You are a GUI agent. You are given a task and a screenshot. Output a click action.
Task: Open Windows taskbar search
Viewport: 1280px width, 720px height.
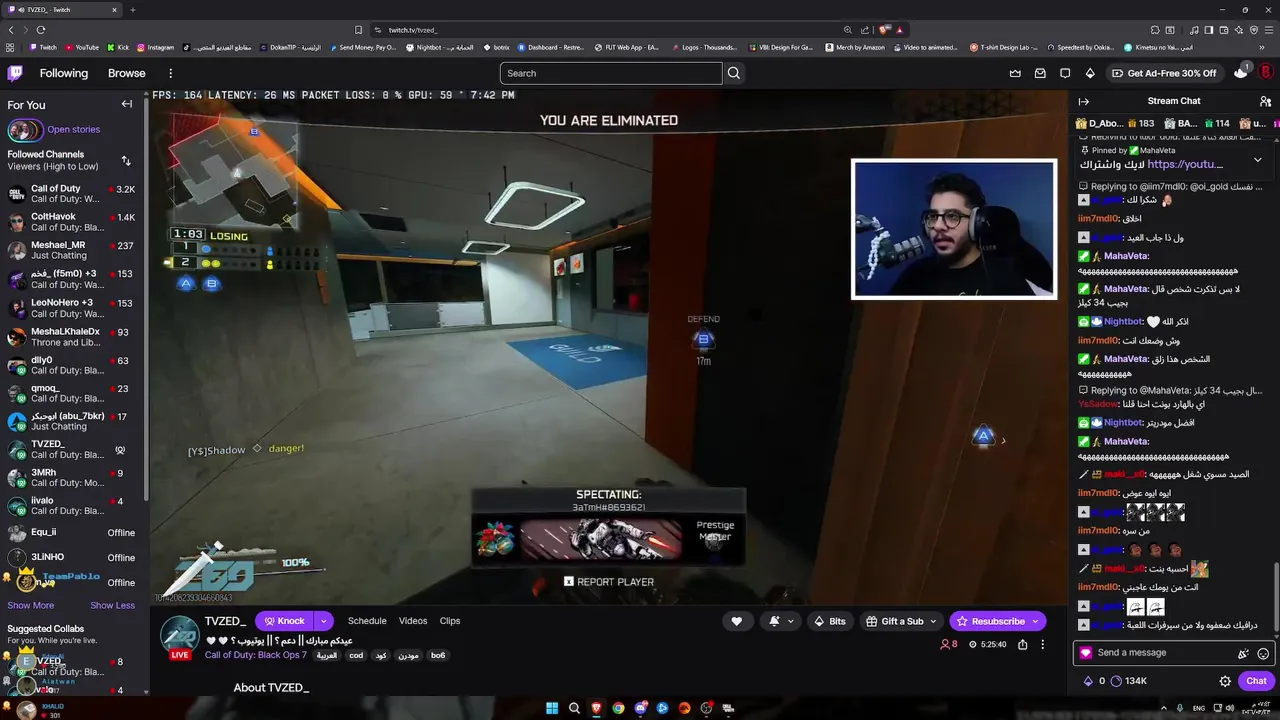(574, 708)
